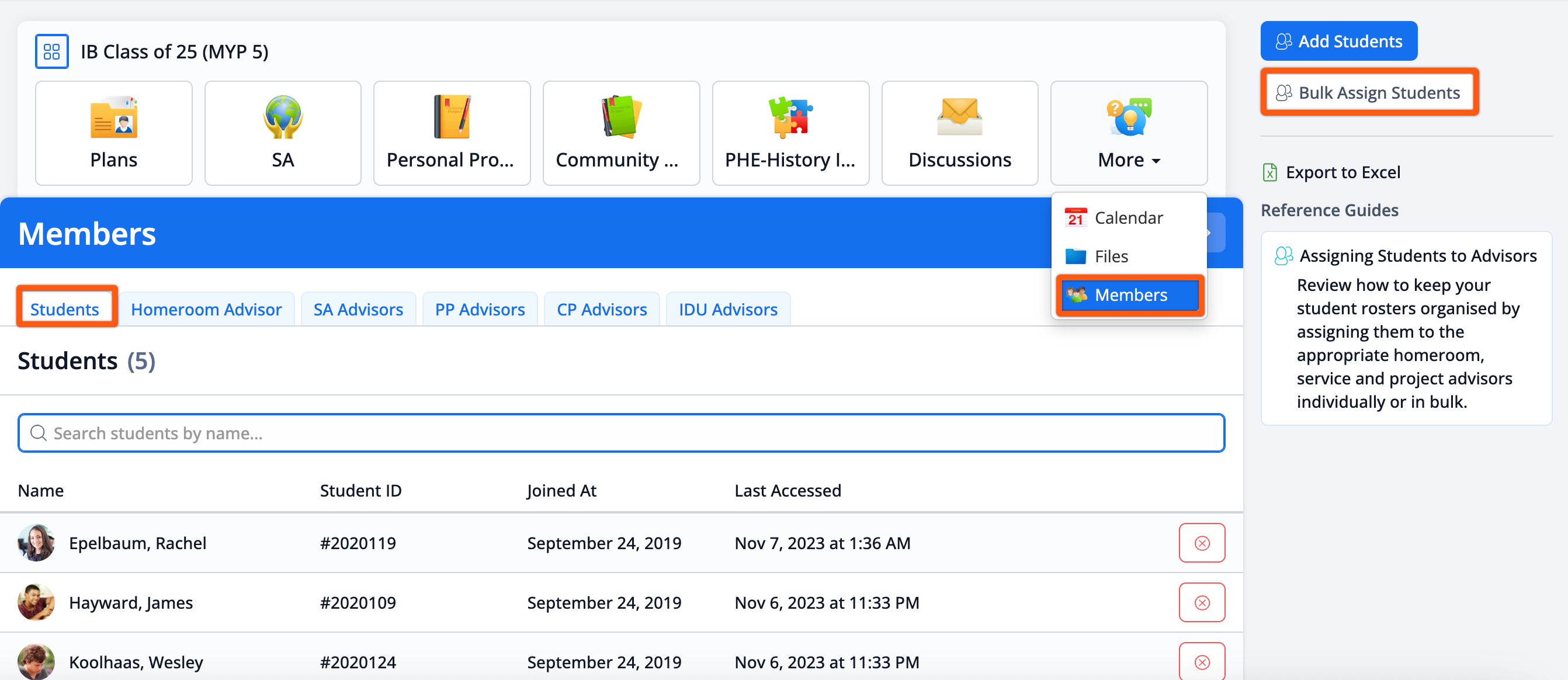Click the IB Class of 25 (MYP 5) title
This screenshot has height=680, width=1568.
tap(175, 52)
